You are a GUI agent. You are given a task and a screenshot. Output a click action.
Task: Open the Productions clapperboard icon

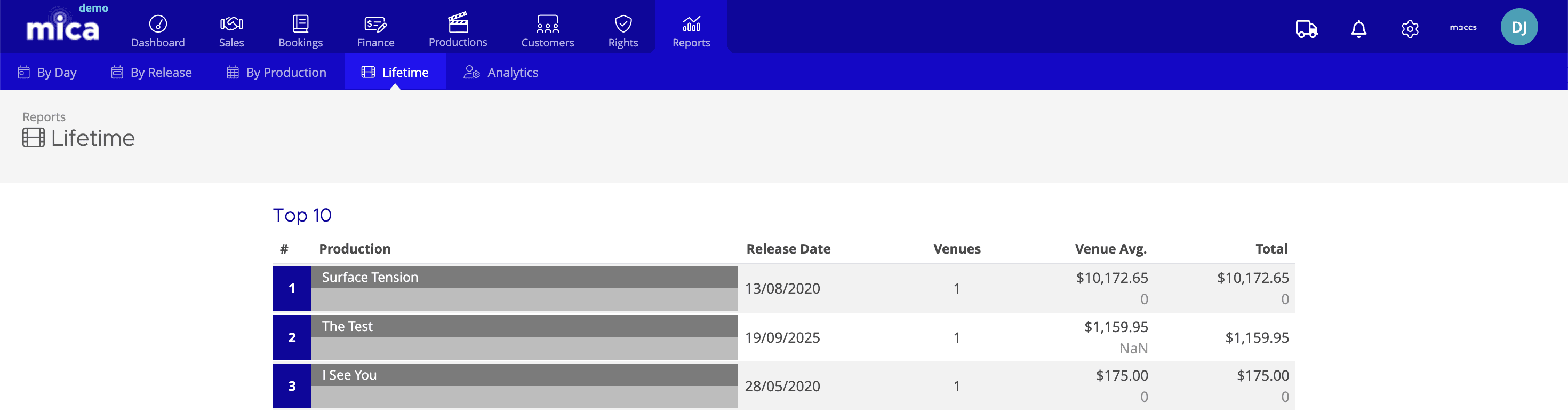point(458,22)
